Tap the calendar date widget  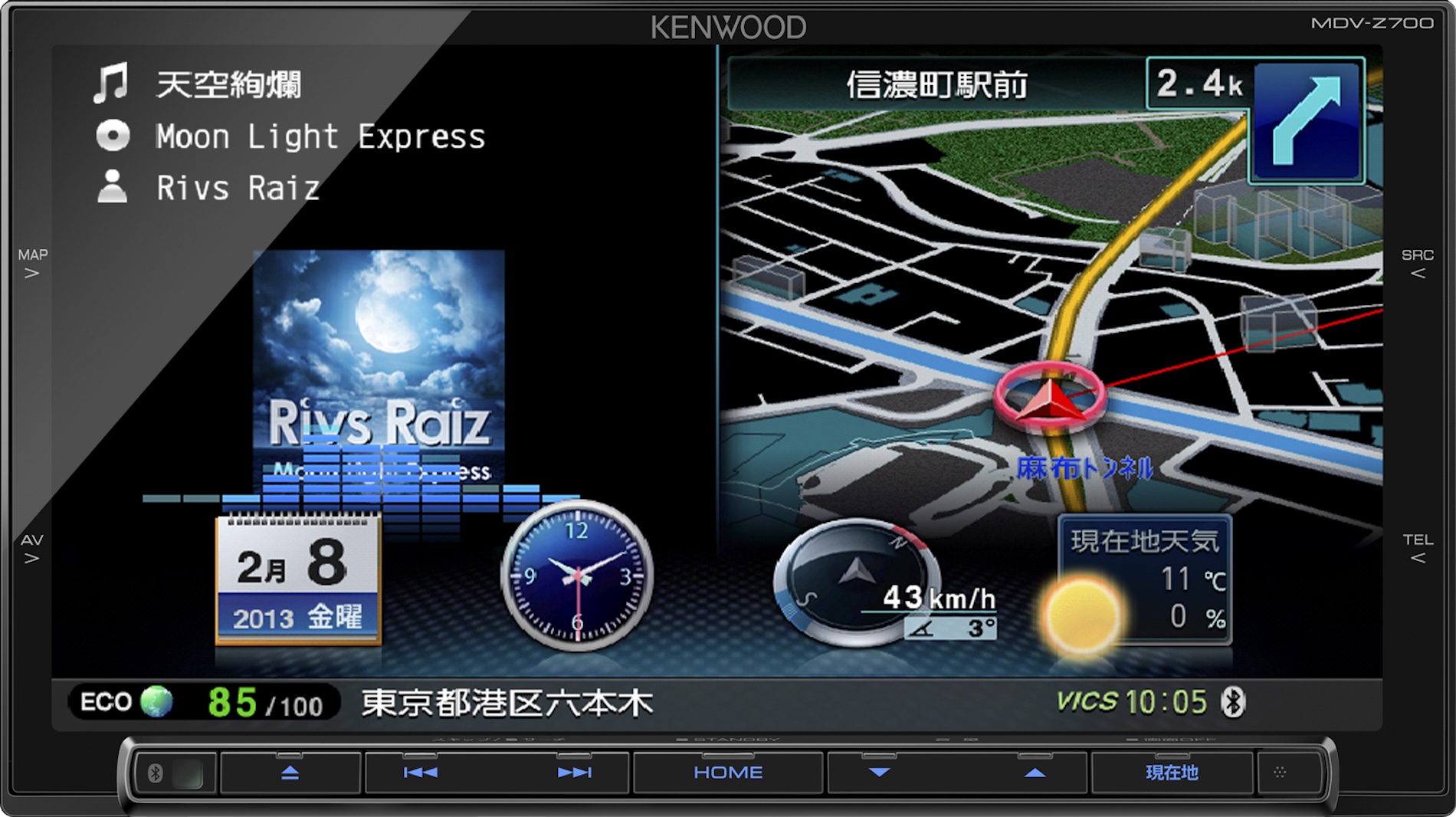click(299, 580)
